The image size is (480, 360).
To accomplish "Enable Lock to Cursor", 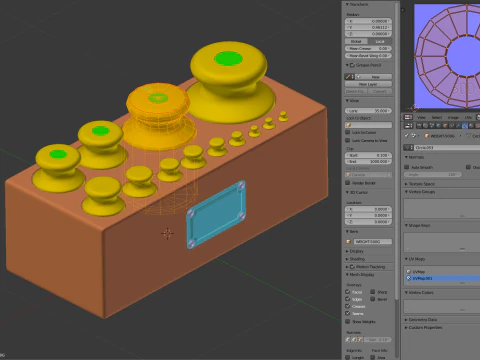I will (x=347, y=132).
